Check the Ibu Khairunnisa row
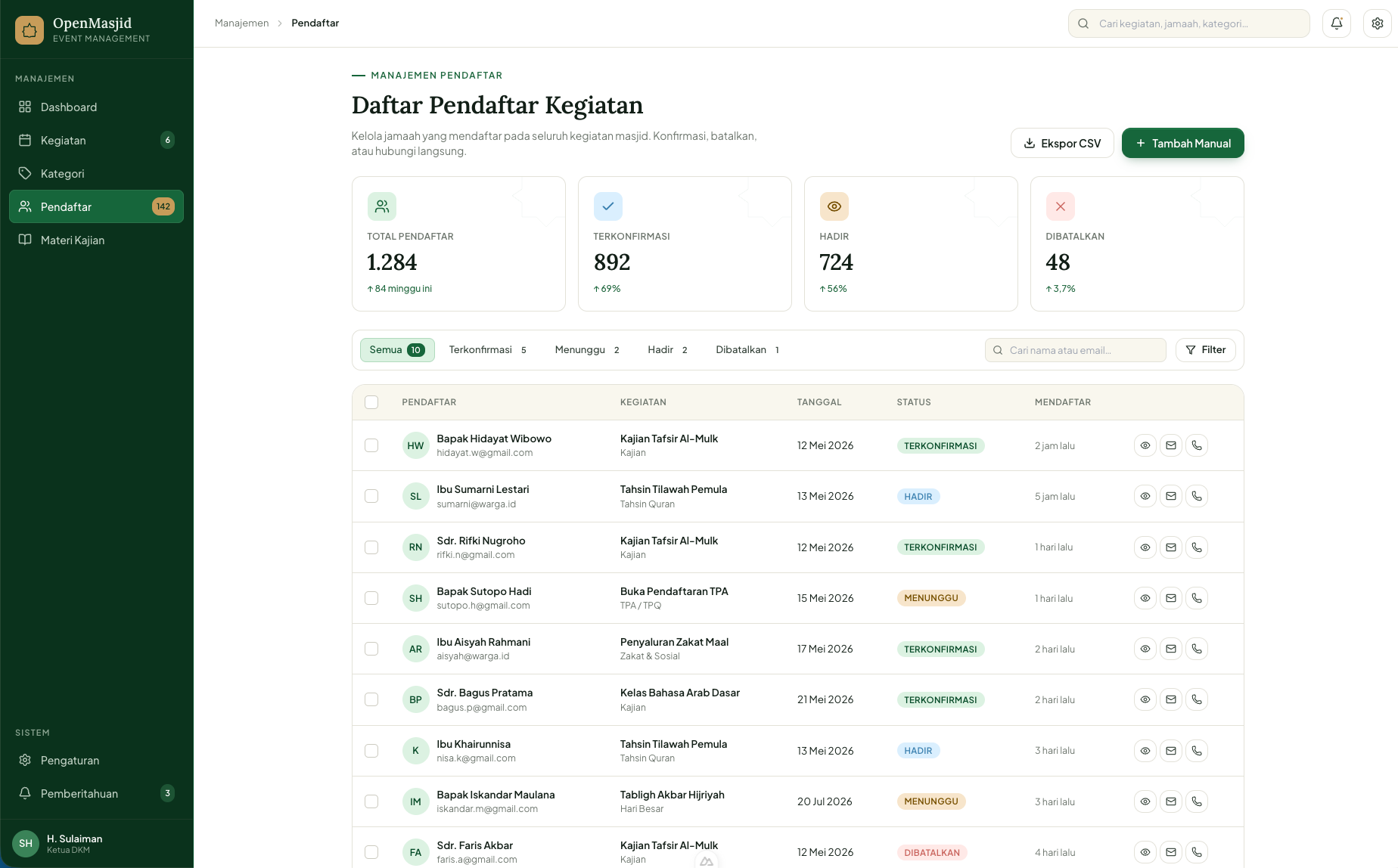Screen dimensions: 1398x868 click(371, 751)
